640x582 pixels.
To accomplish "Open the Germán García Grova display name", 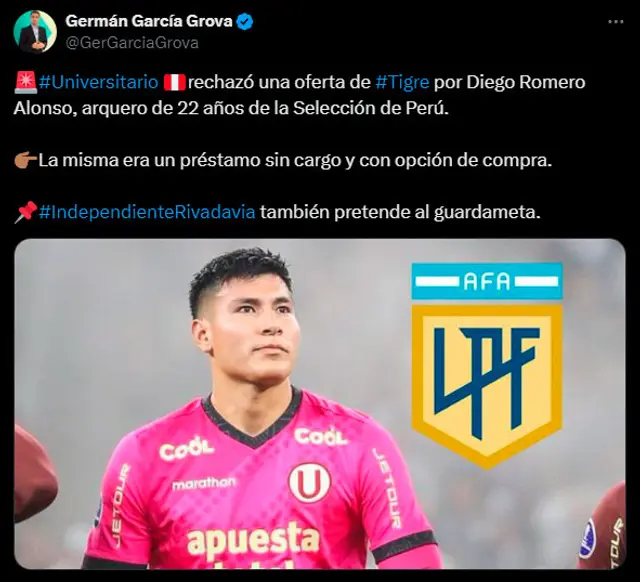I will [x=149, y=21].
